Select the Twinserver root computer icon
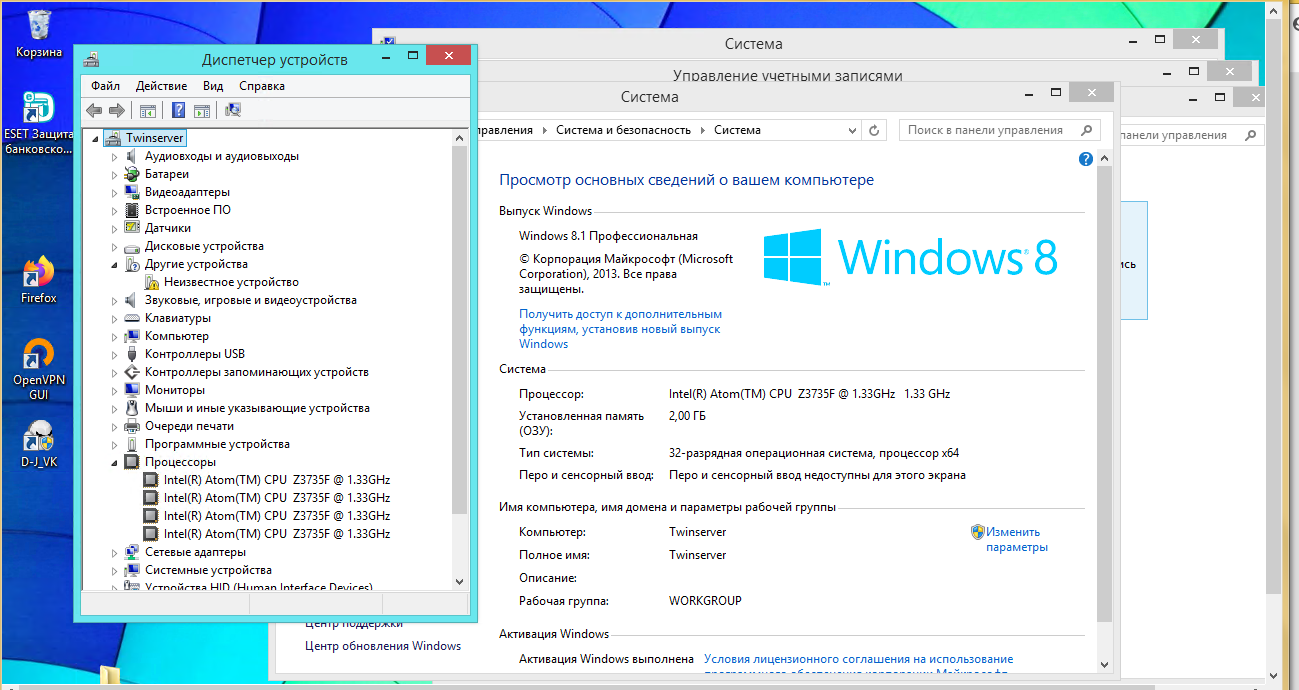Viewport: 1299px width, 690px height. [113, 138]
